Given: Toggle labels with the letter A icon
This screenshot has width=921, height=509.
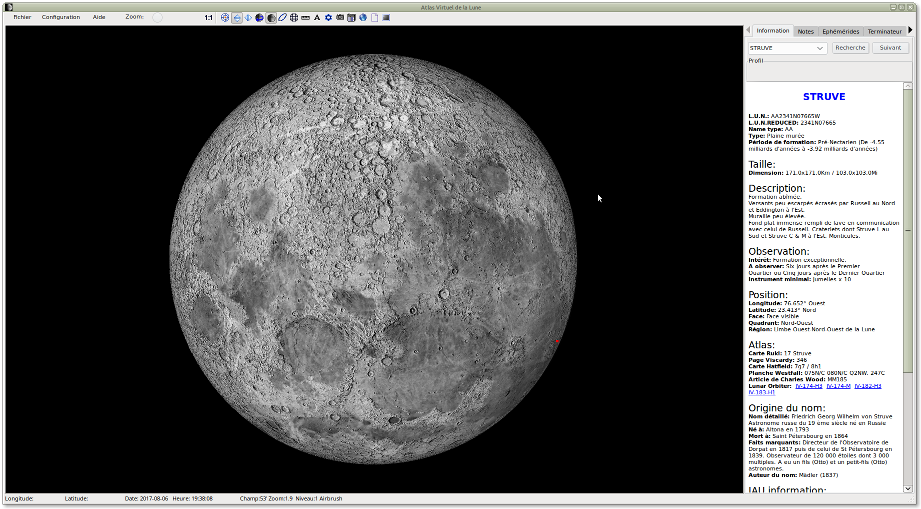Looking at the screenshot, I should coord(317,18).
